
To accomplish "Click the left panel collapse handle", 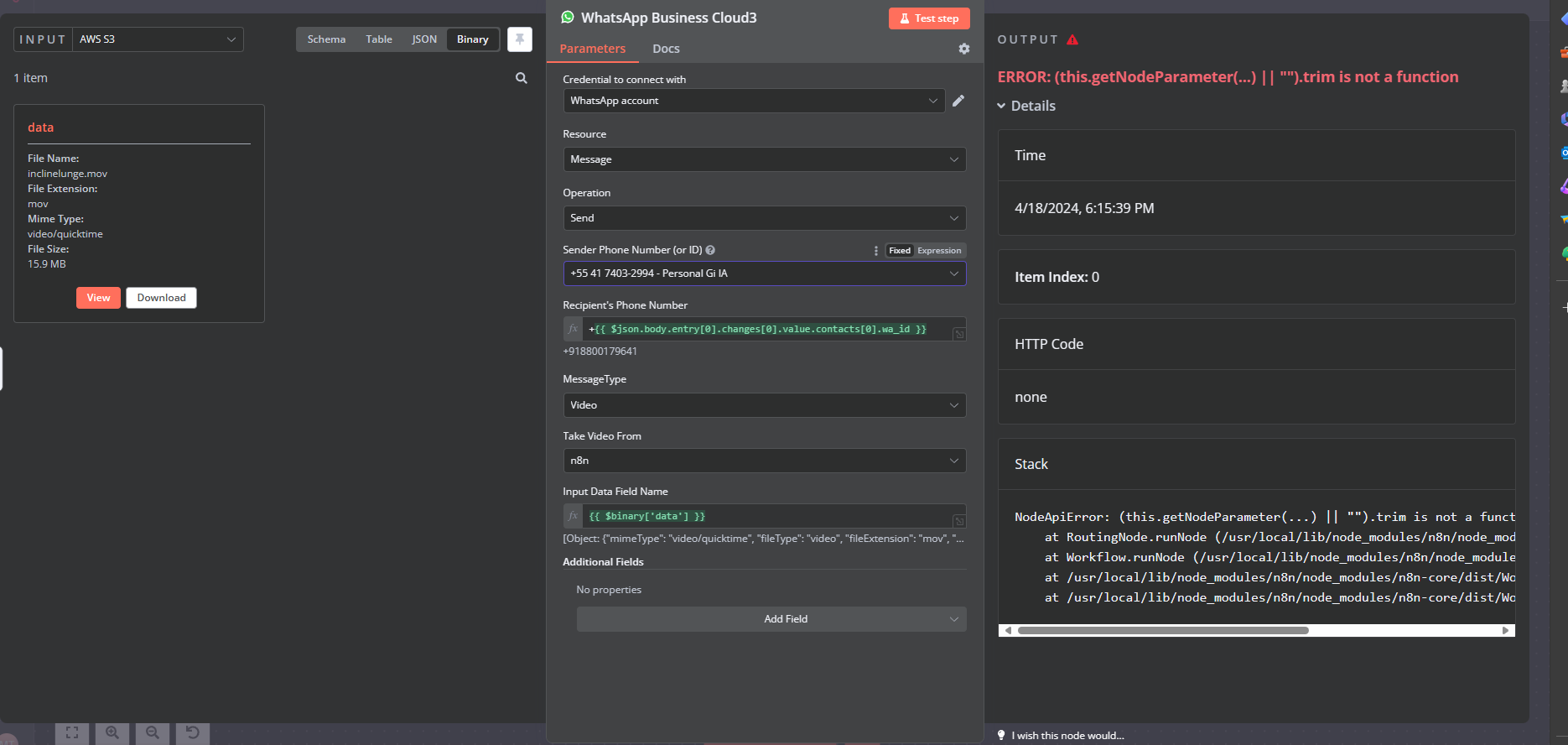I will [2, 368].
